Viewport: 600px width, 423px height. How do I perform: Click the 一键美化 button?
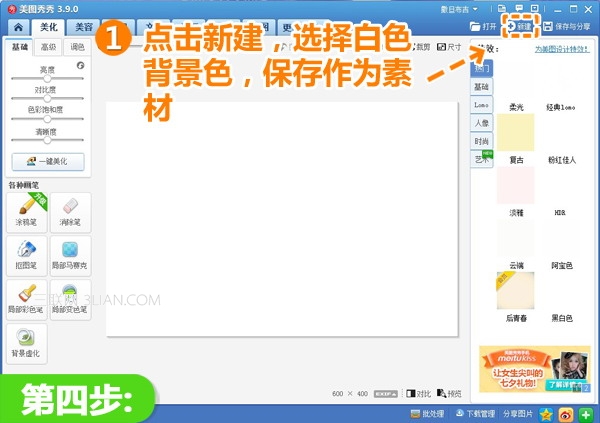point(48,162)
